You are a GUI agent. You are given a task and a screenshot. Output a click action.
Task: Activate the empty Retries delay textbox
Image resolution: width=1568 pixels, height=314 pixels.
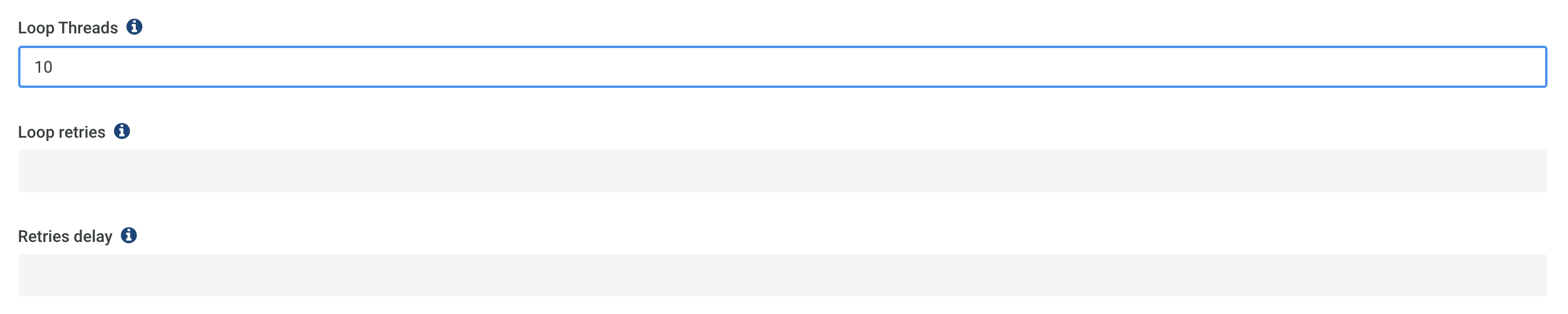coord(782,275)
